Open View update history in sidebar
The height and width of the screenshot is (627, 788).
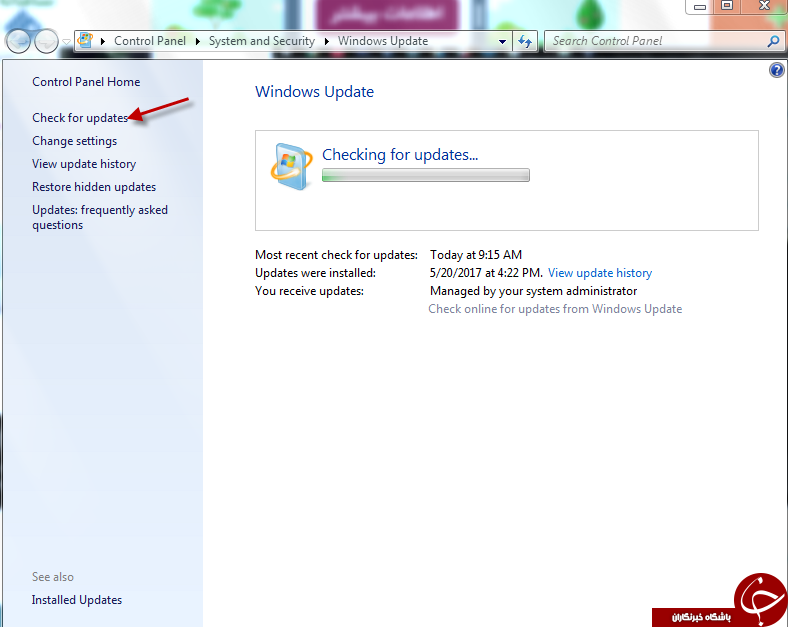pos(84,164)
